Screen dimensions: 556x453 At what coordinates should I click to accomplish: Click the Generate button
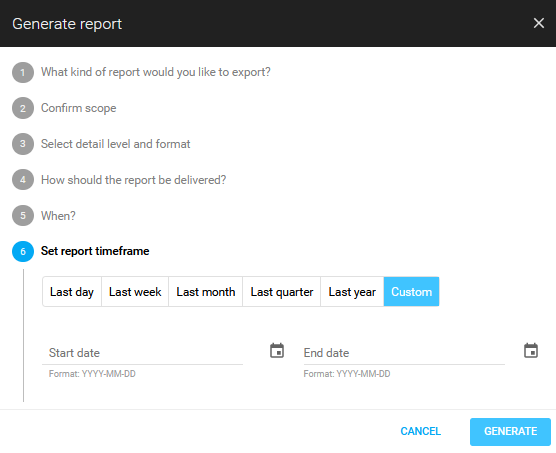coord(510,431)
